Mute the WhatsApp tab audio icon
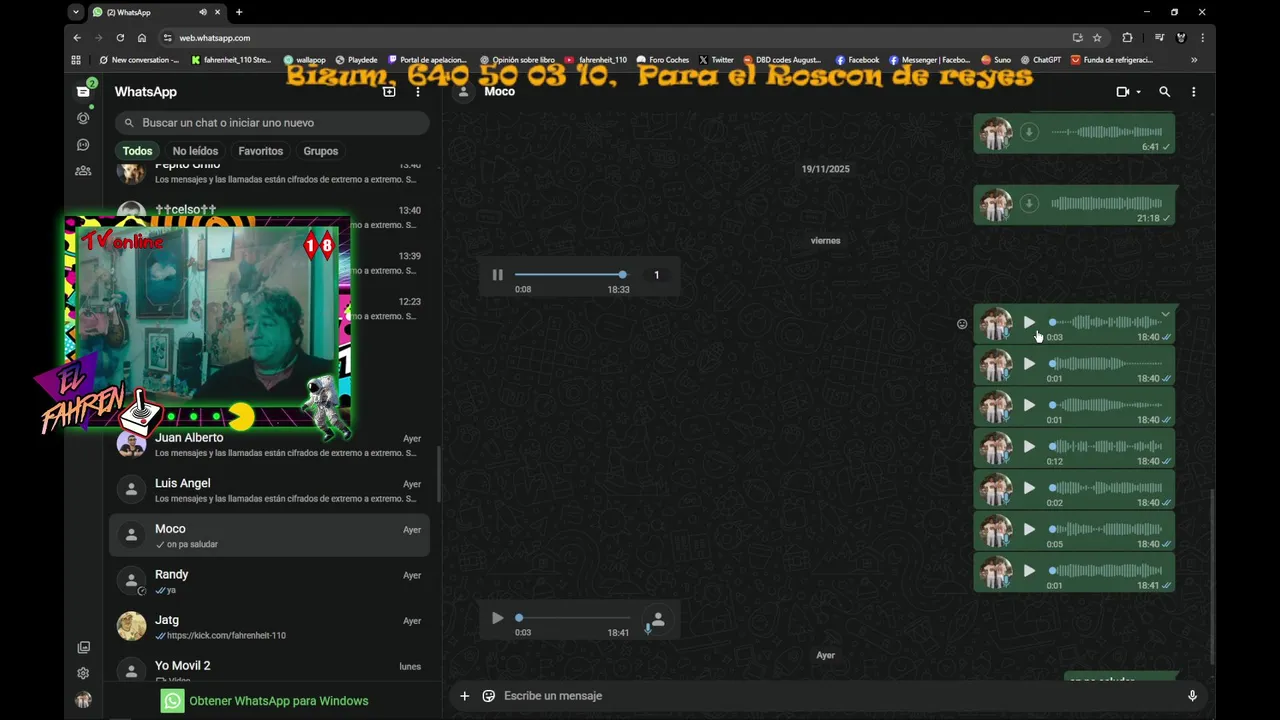This screenshot has height=720, width=1280. click(x=203, y=12)
